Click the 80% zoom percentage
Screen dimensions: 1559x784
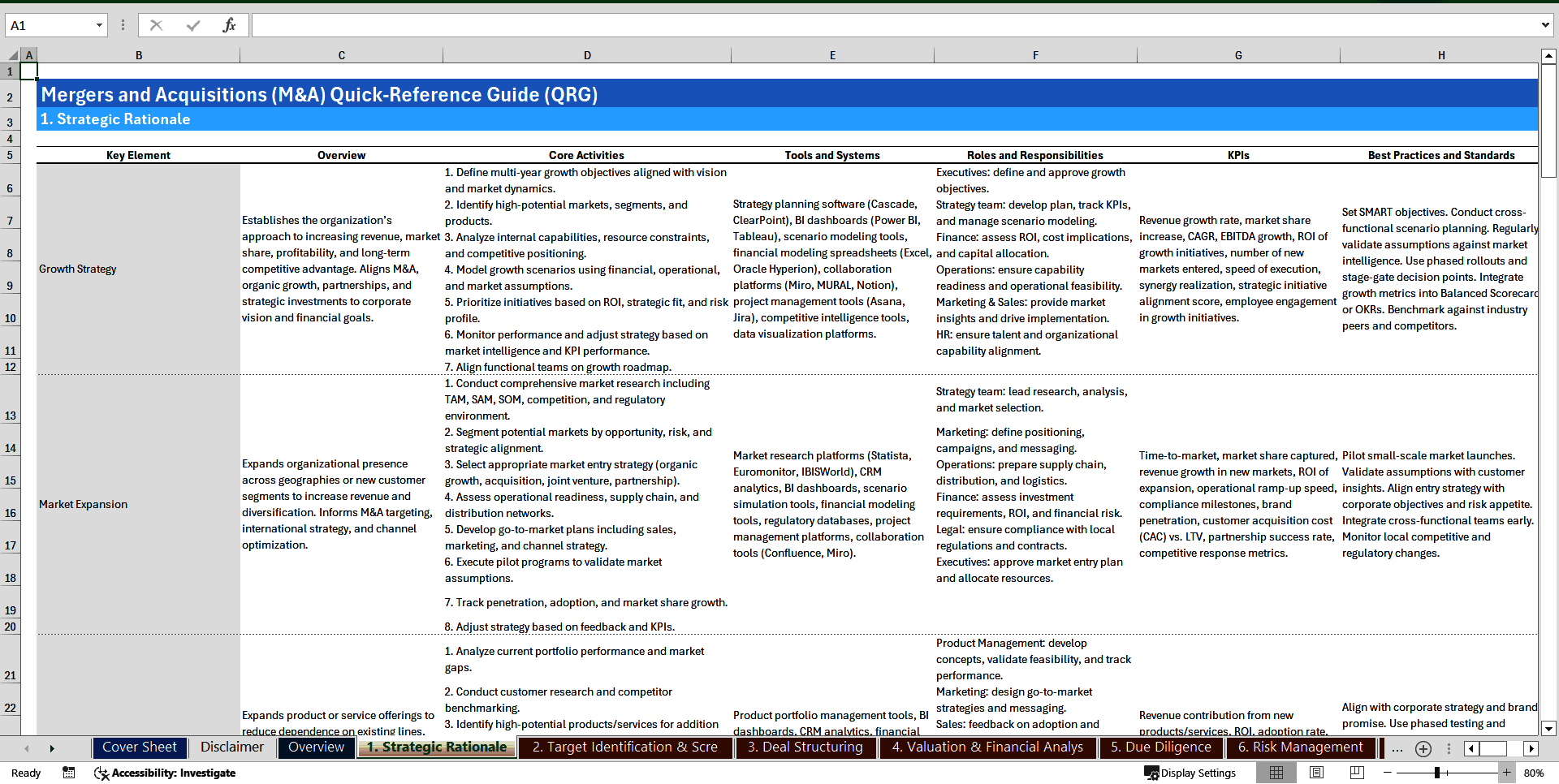pos(1534,773)
